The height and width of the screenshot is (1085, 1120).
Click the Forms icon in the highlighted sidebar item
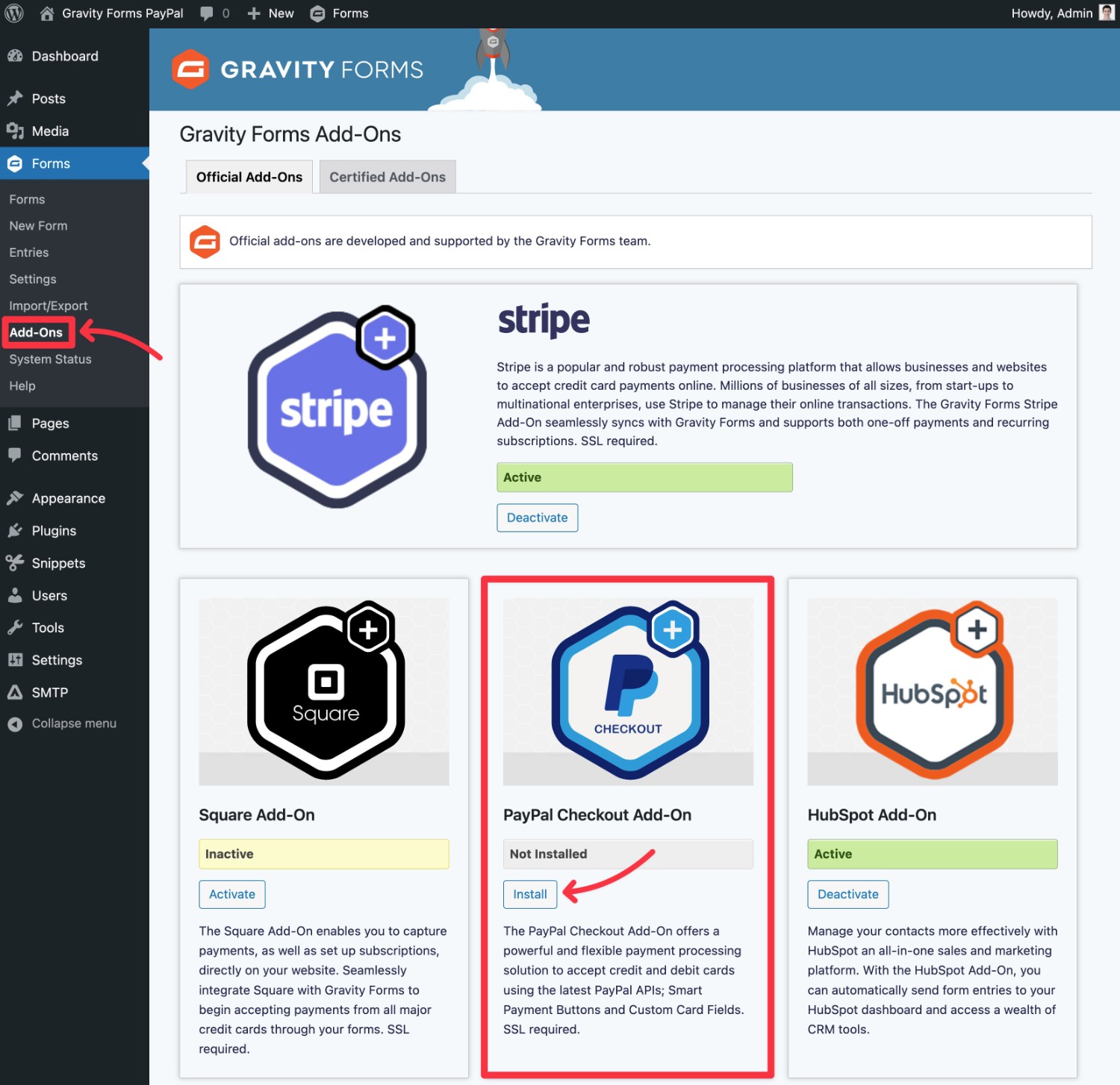[x=15, y=164]
